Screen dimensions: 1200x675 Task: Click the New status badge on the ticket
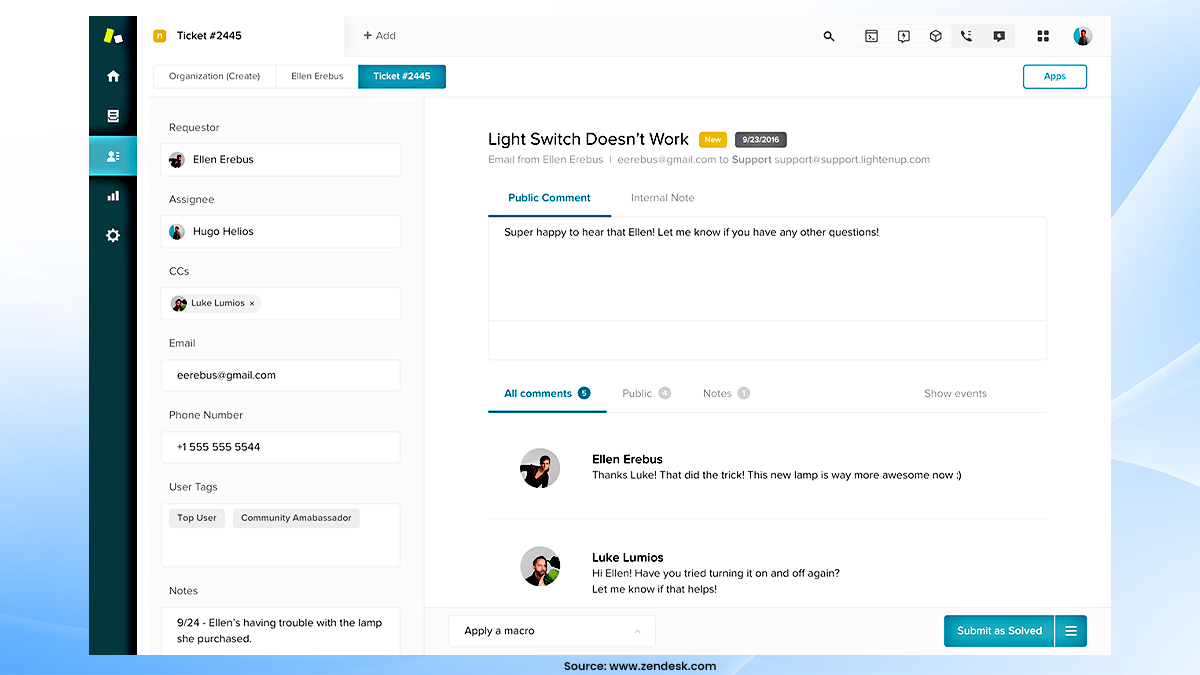click(712, 140)
